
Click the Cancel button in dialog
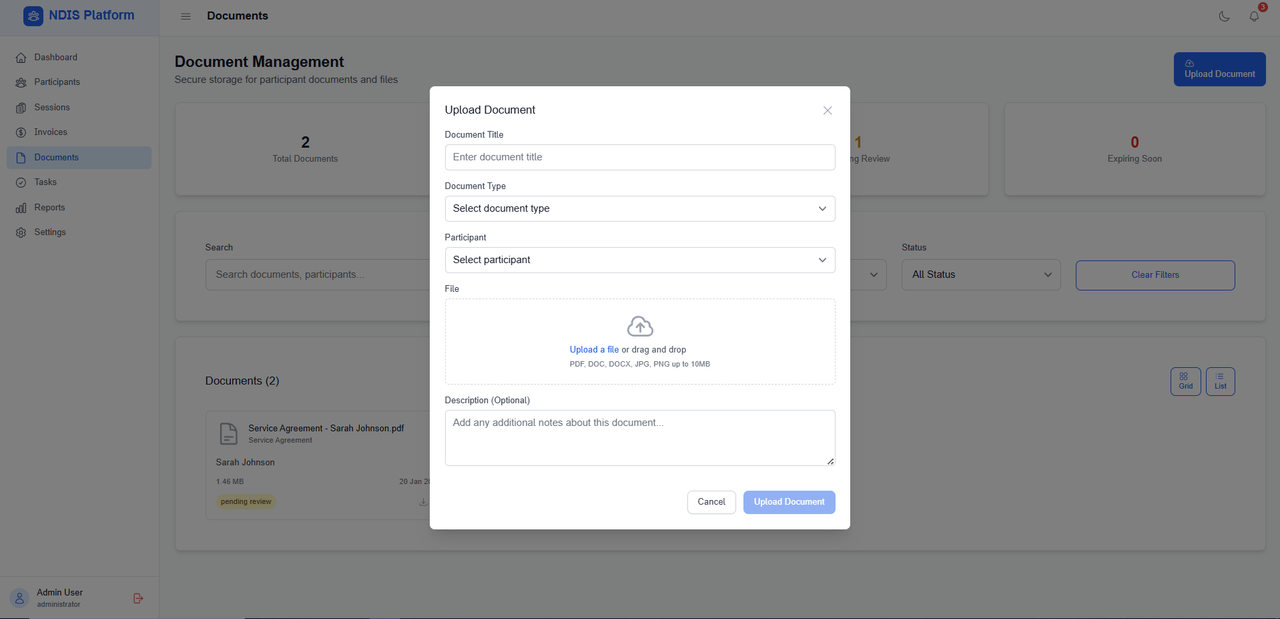click(711, 502)
